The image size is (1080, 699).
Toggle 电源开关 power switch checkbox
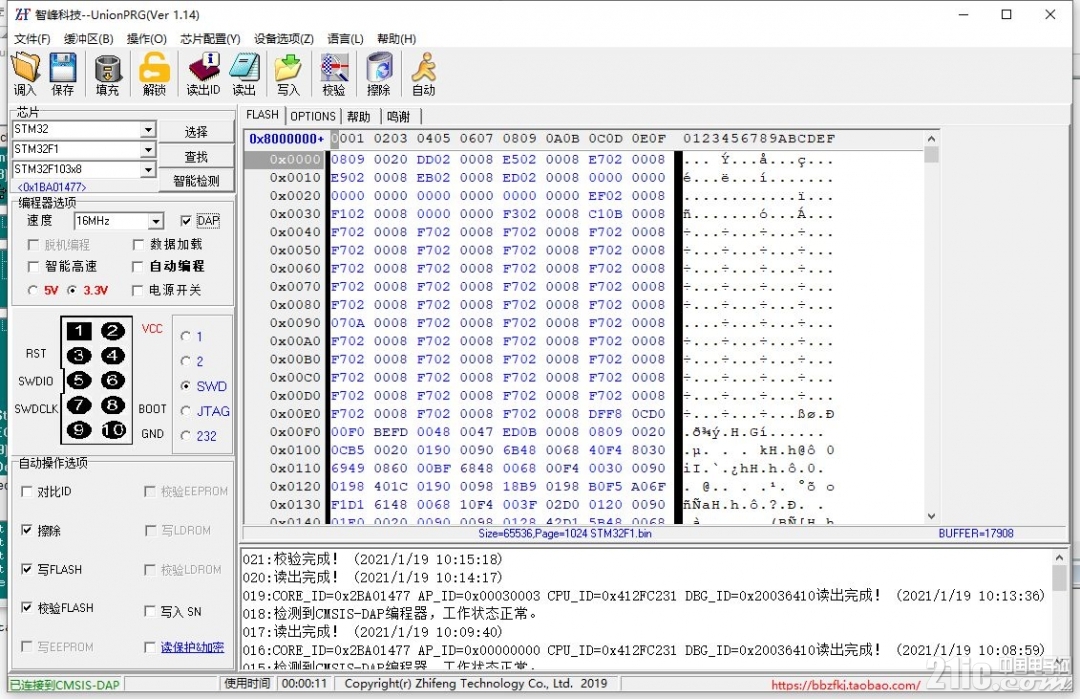pyautogui.click(x=138, y=290)
